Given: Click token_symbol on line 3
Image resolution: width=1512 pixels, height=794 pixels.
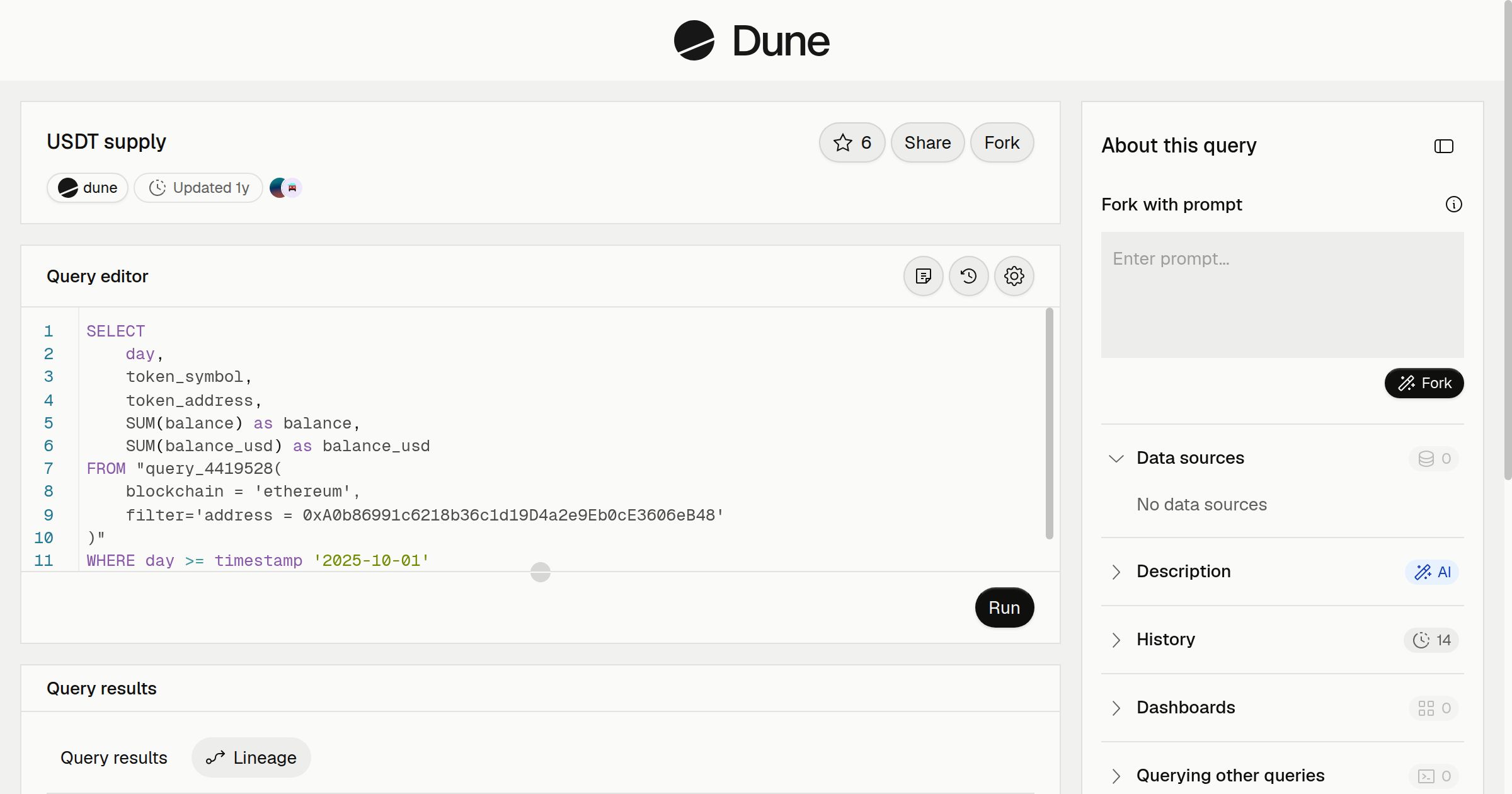Looking at the screenshot, I should 185,377.
